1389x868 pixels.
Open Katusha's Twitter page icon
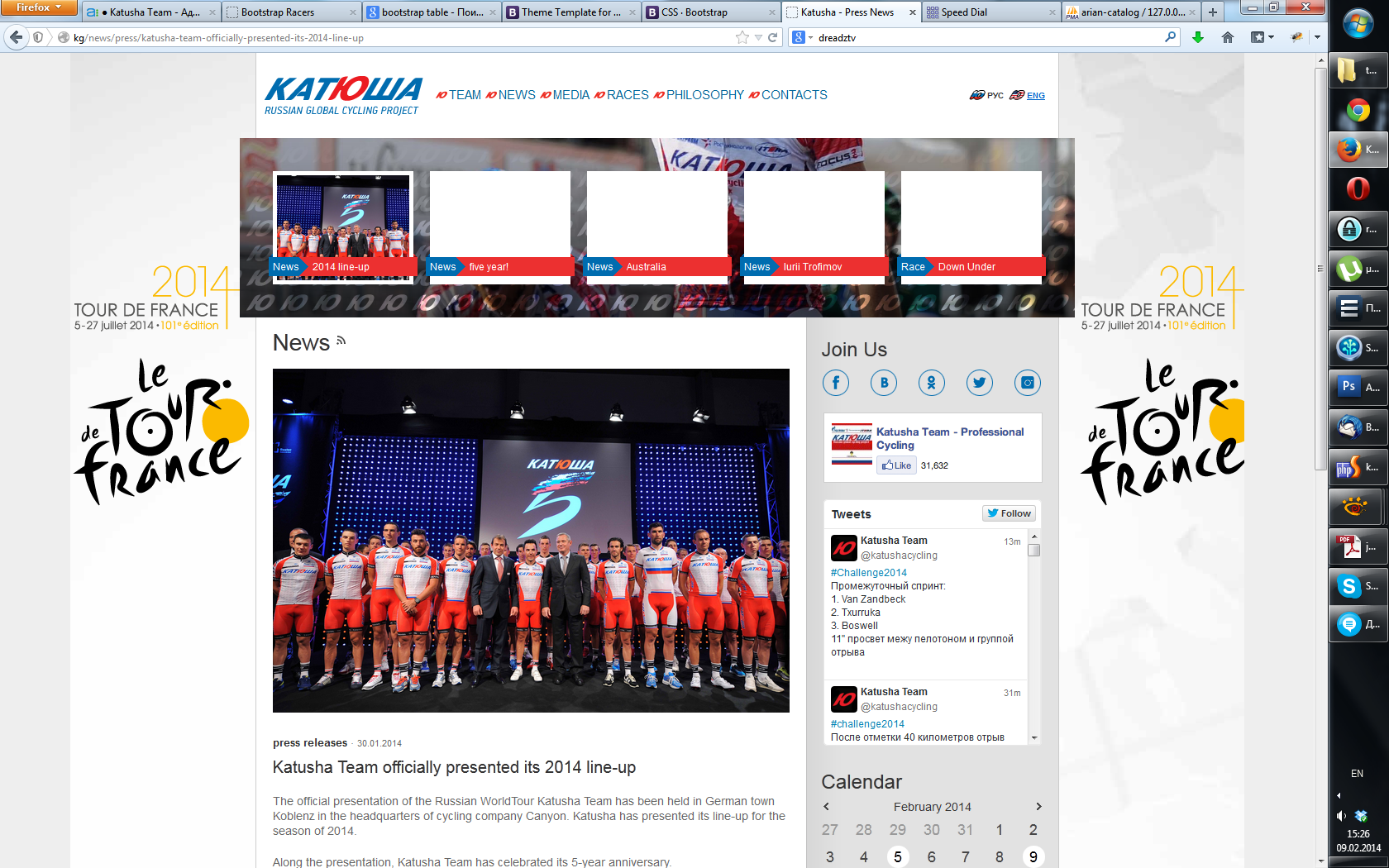(x=980, y=383)
